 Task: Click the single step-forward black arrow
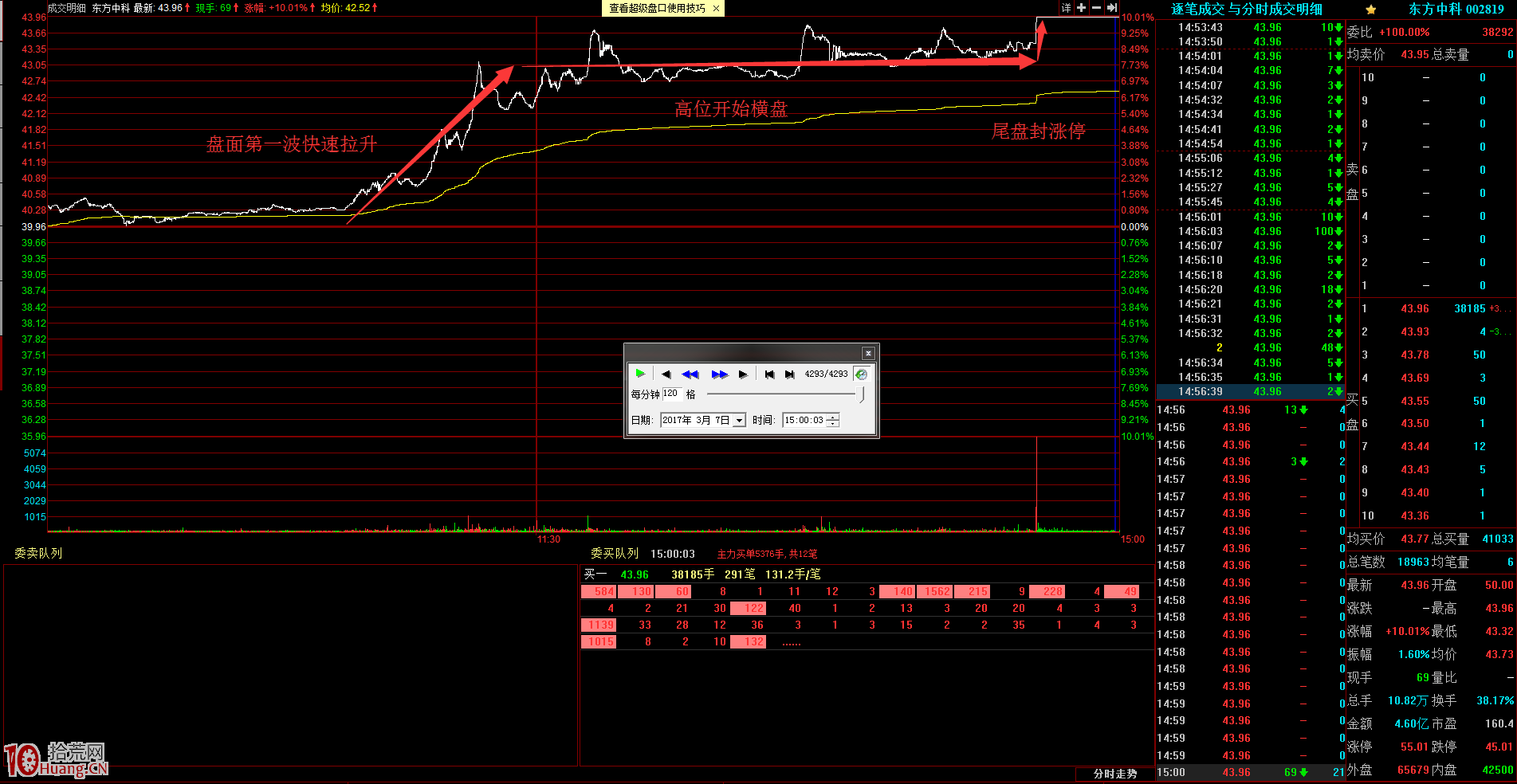pos(743,374)
